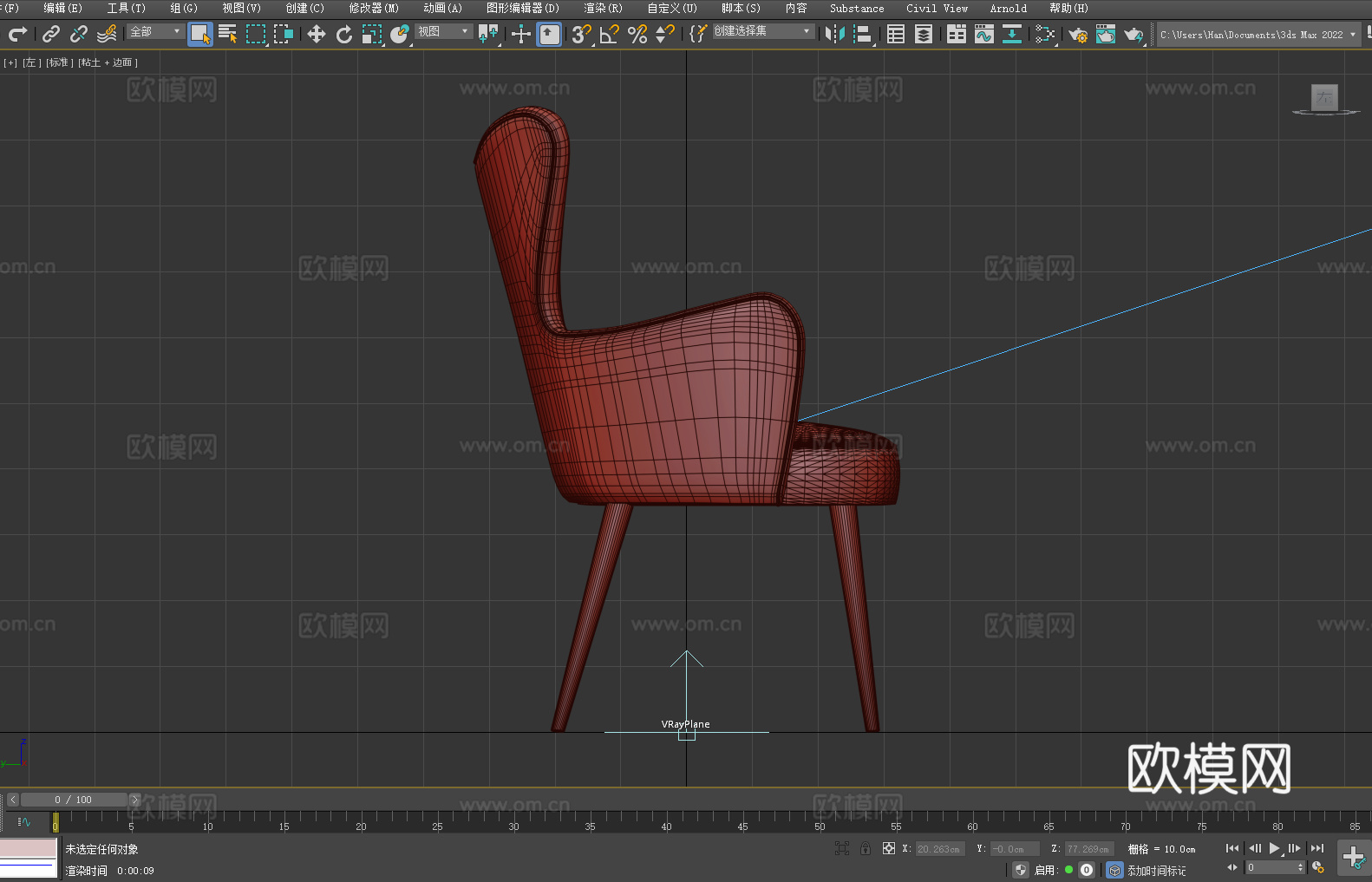The width and height of the screenshot is (1372, 882).
Task: Choose the rectangular selection region tool
Action: (x=256, y=34)
